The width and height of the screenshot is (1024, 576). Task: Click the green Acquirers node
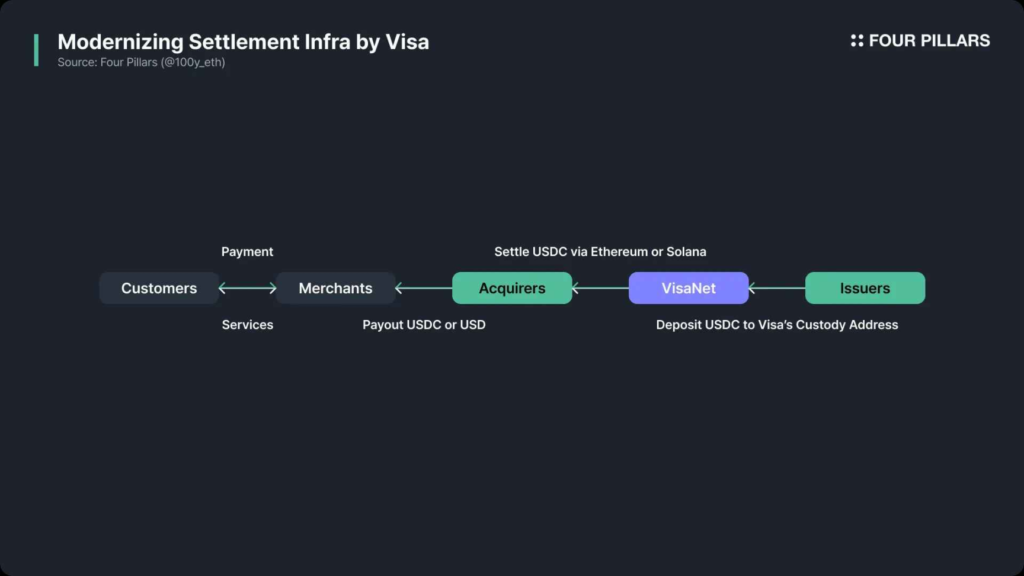(x=512, y=288)
